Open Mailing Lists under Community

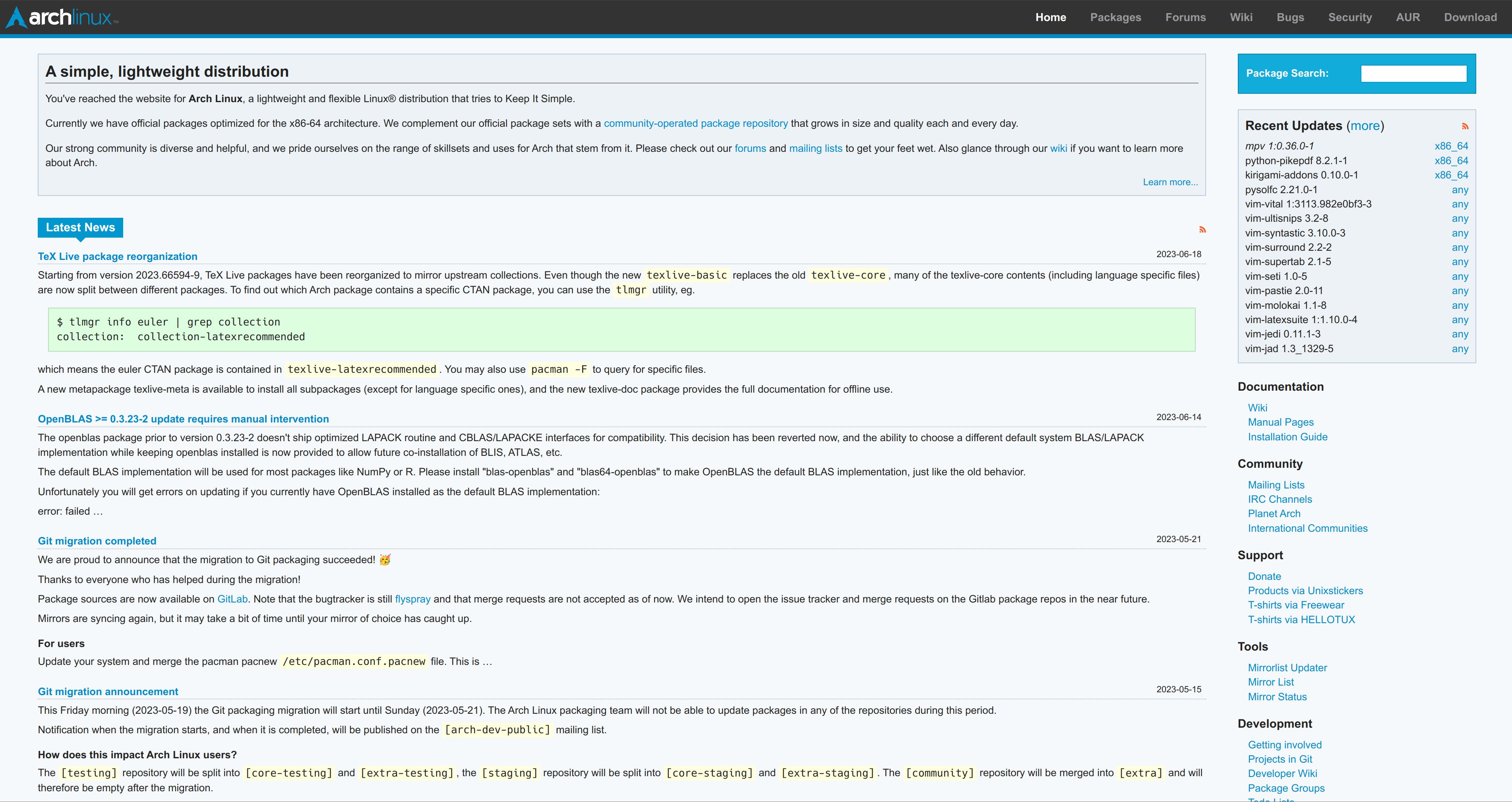pos(1276,485)
